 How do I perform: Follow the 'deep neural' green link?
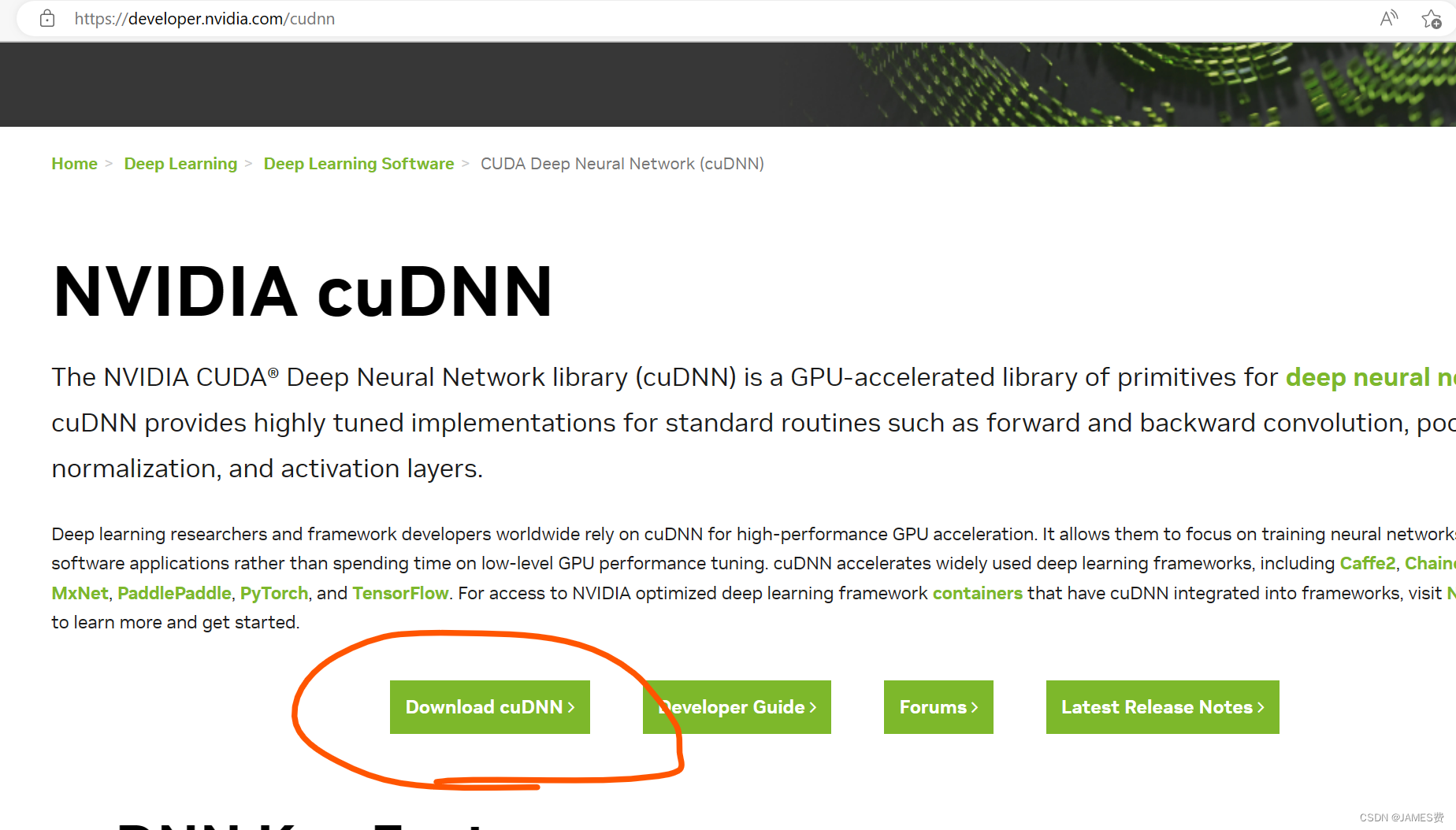1370,377
